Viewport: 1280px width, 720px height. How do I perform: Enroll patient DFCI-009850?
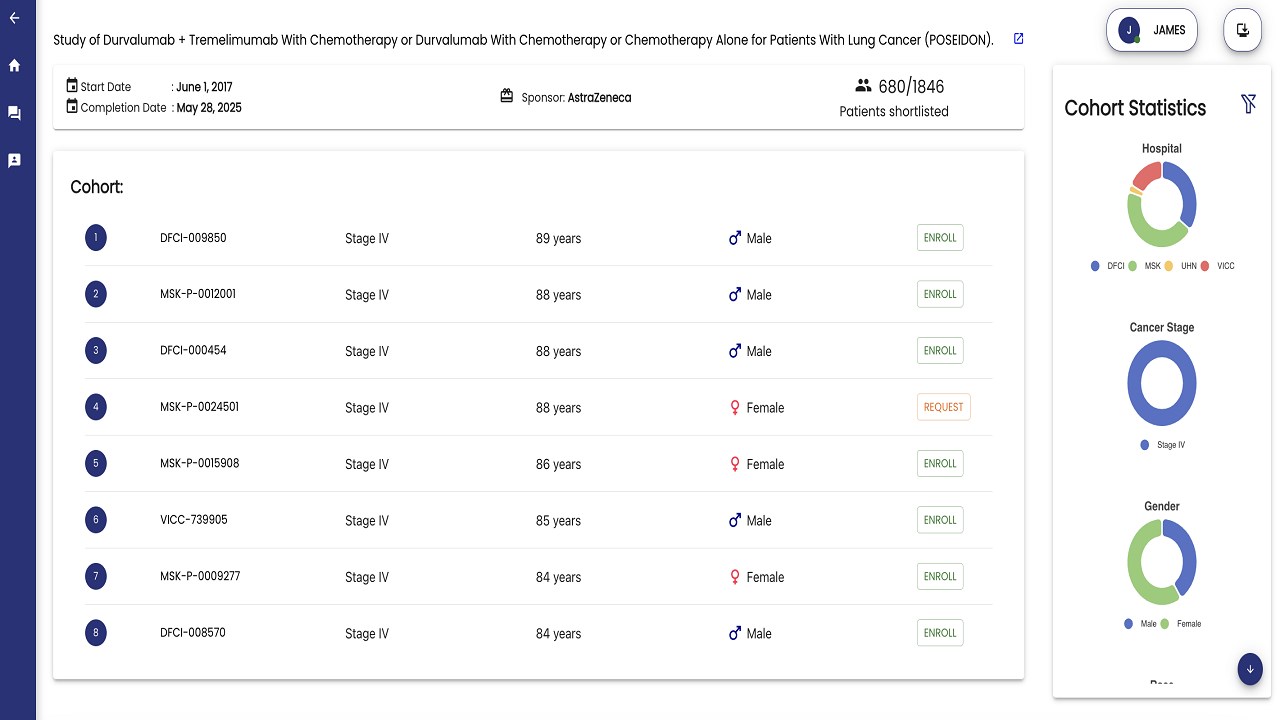point(940,238)
